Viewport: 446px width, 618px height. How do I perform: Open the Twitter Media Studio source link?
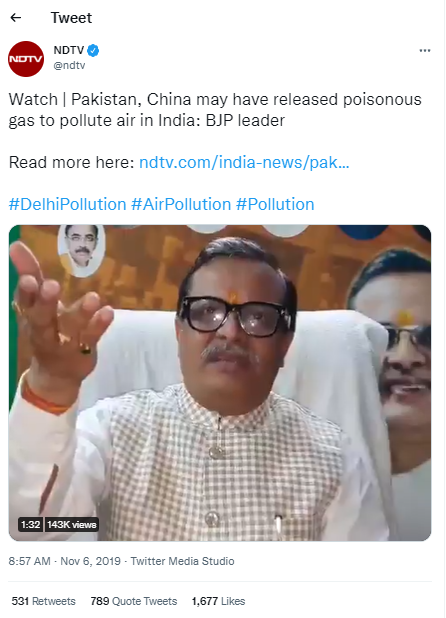tap(182, 561)
